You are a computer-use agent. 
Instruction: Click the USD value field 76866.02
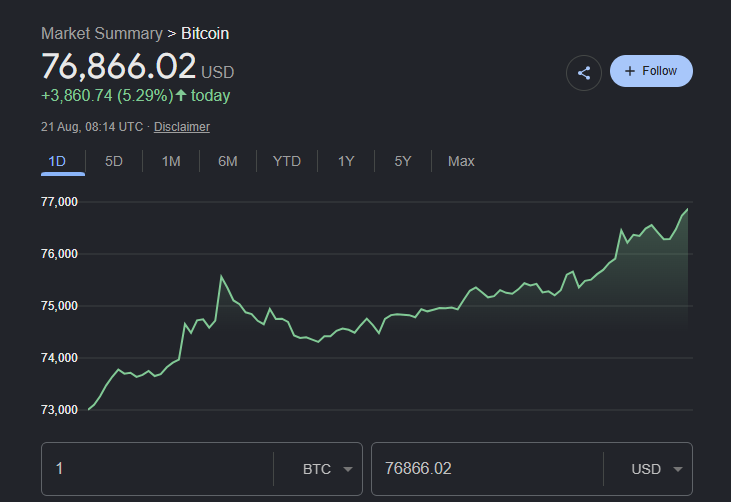pyautogui.click(x=487, y=469)
